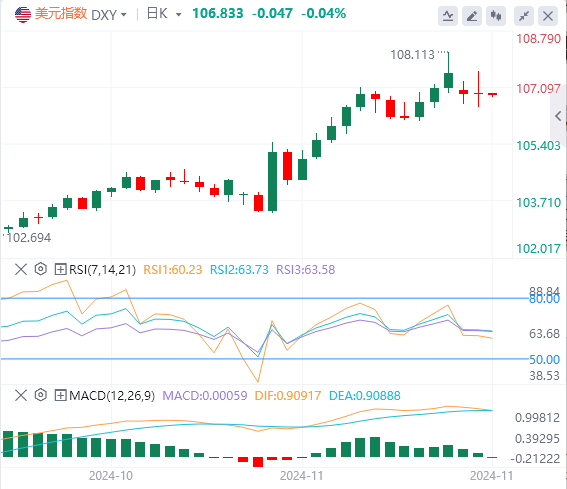Image resolution: width=567 pixels, height=489 pixels.
Task: Click the 107.097 price axis label
Action: coord(538,89)
